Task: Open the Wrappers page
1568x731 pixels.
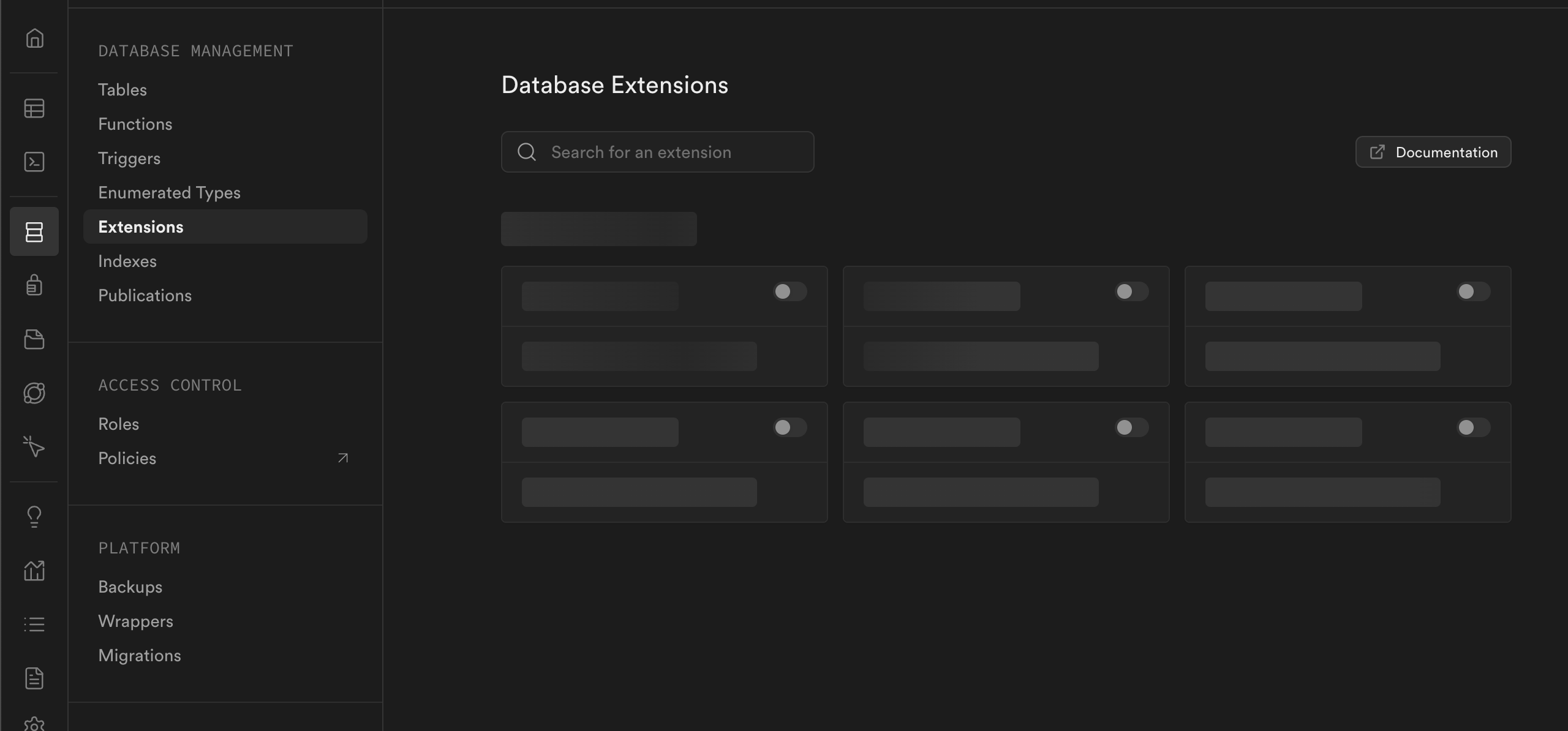Action: pos(135,621)
